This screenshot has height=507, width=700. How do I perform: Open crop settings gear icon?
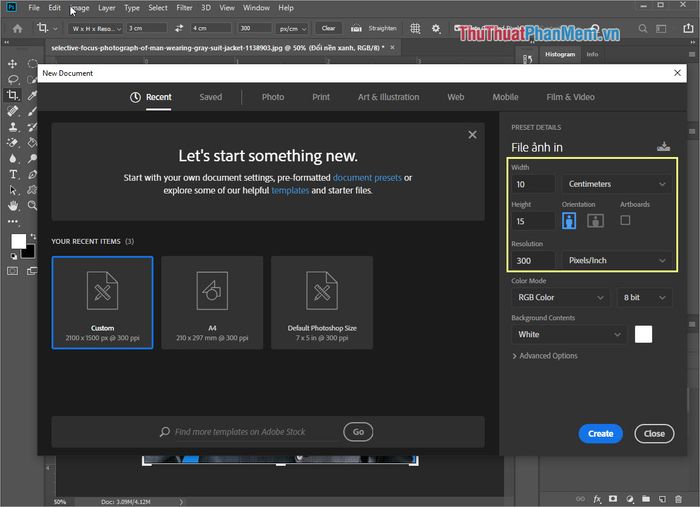point(436,29)
